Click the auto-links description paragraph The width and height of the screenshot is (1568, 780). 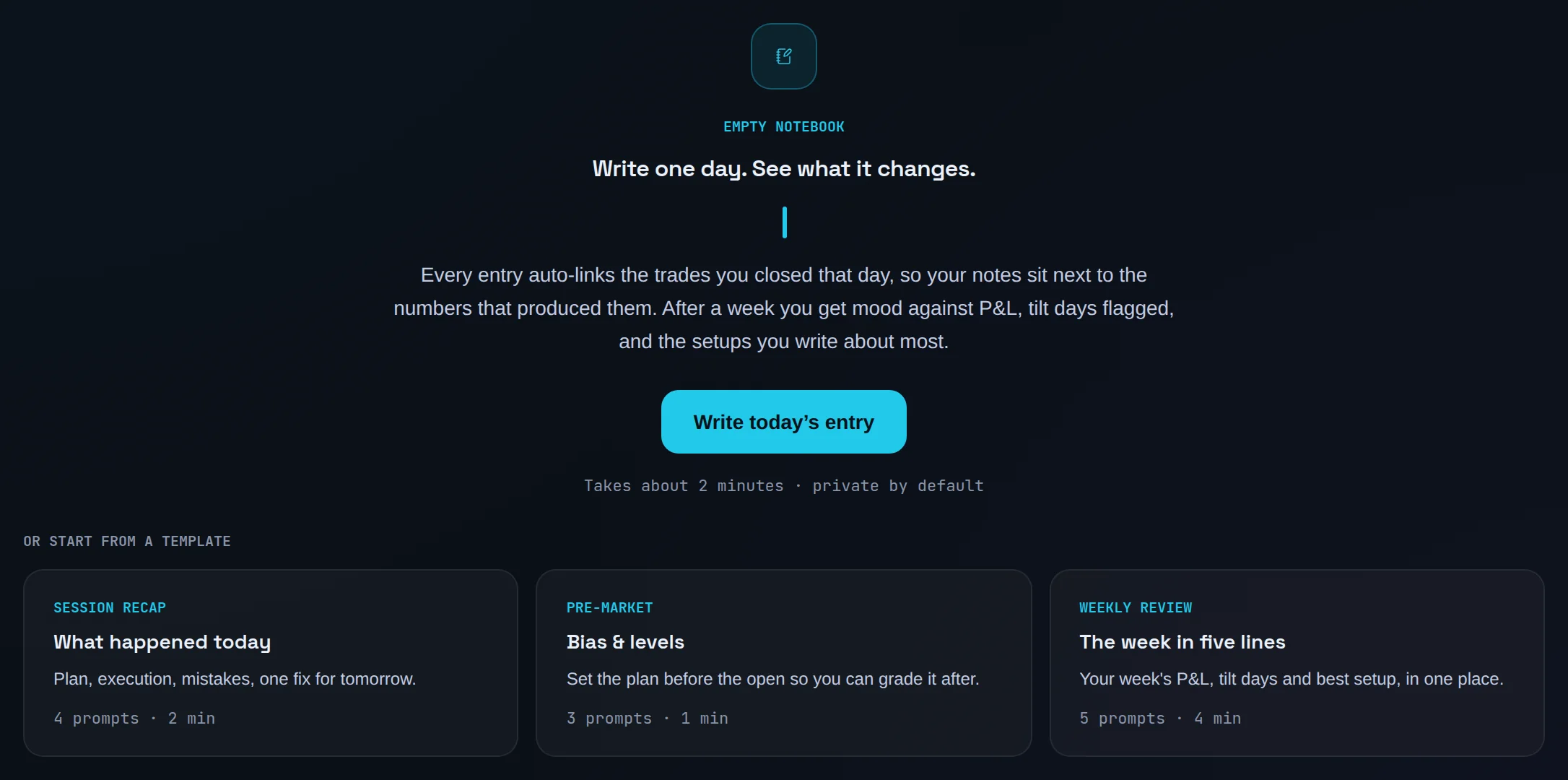tap(784, 308)
